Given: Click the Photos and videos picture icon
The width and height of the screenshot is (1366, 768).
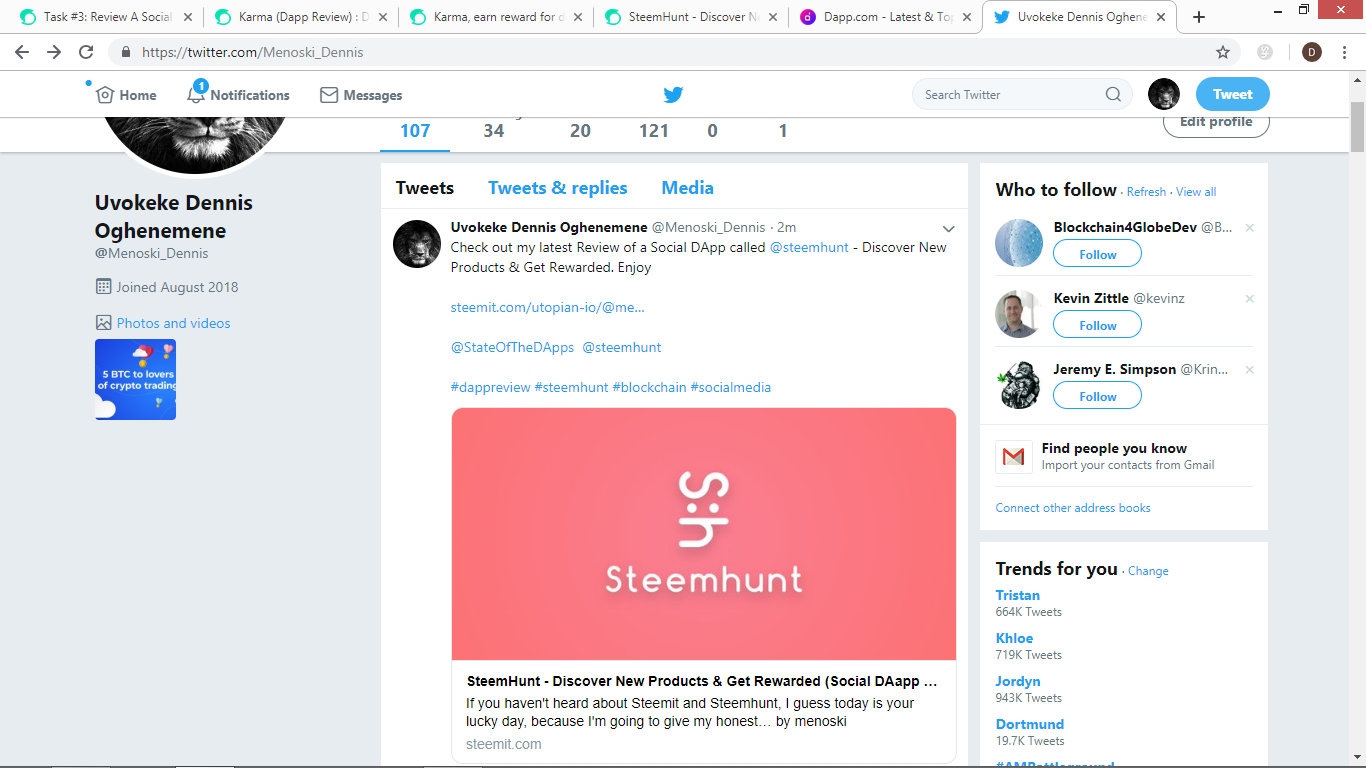Looking at the screenshot, I should (103, 323).
